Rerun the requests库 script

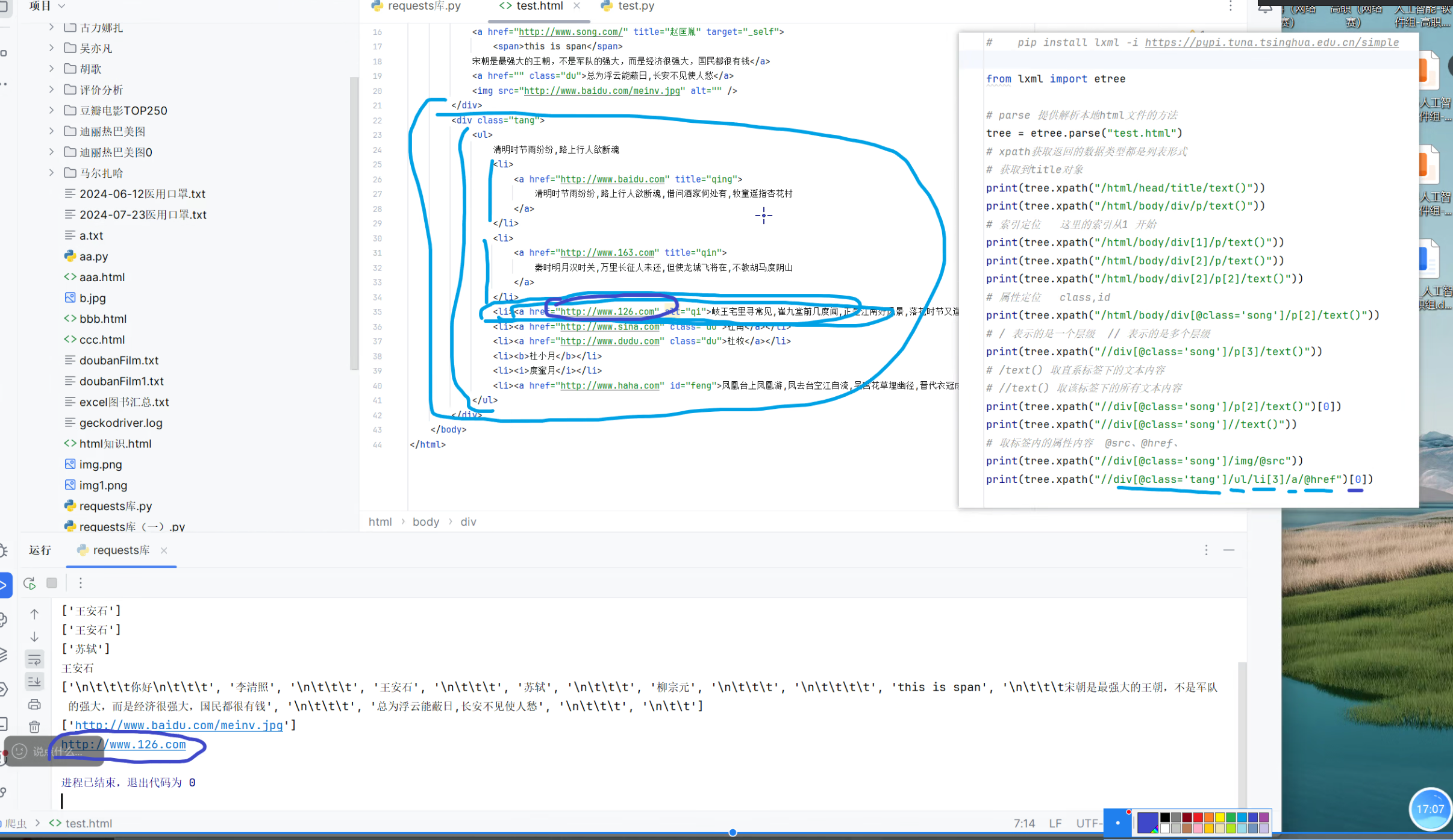pyautogui.click(x=29, y=583)
